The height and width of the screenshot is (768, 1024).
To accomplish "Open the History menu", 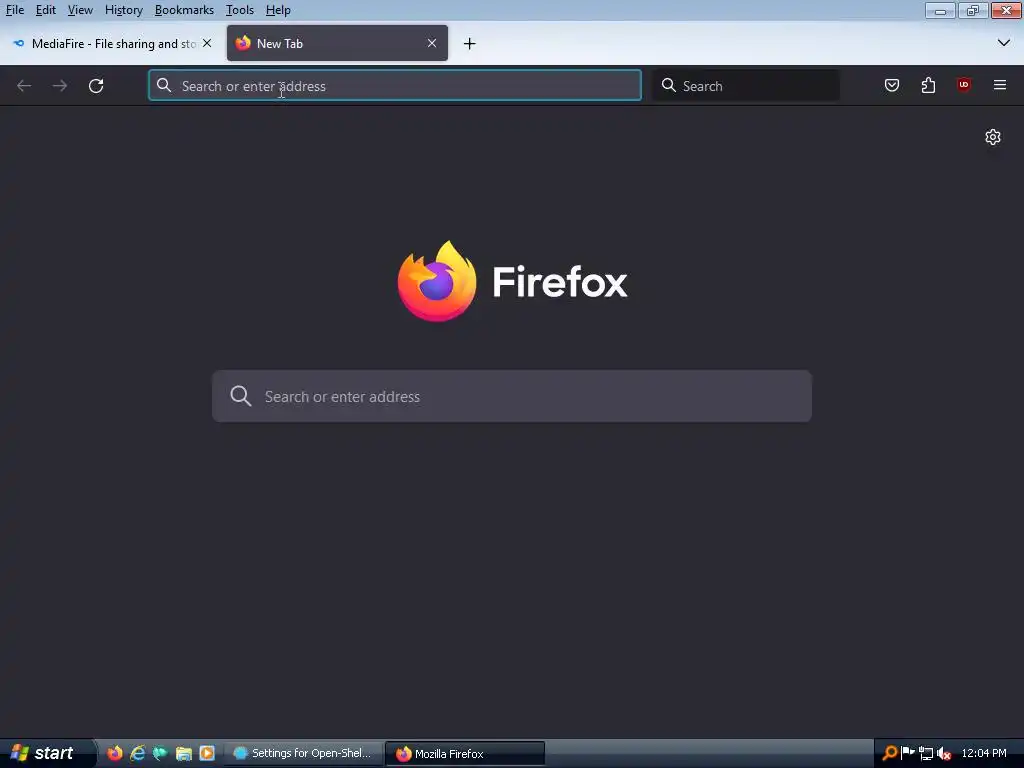I will [123, 10].
